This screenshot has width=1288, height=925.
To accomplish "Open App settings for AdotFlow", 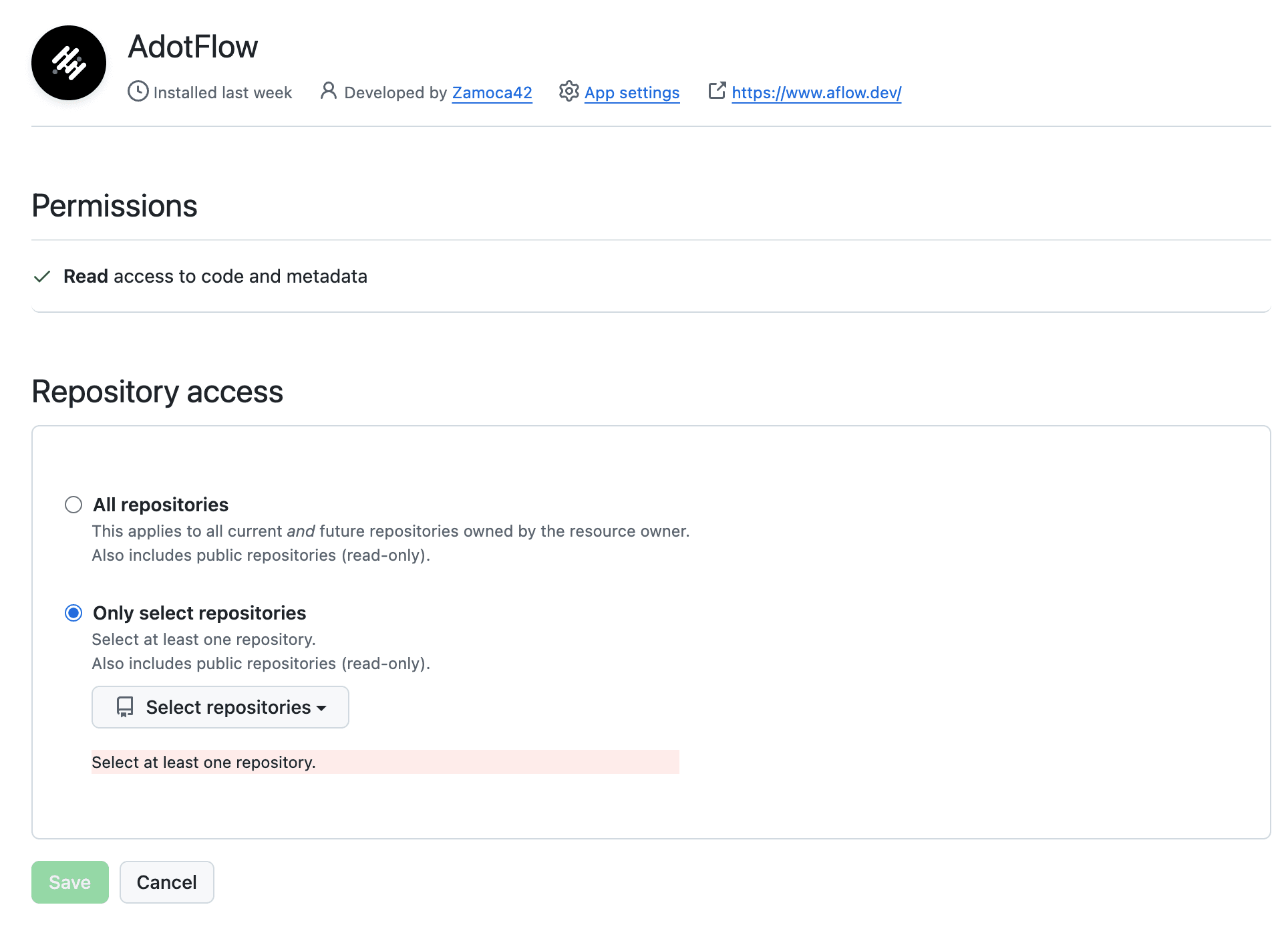I will [x=631, y=92].
